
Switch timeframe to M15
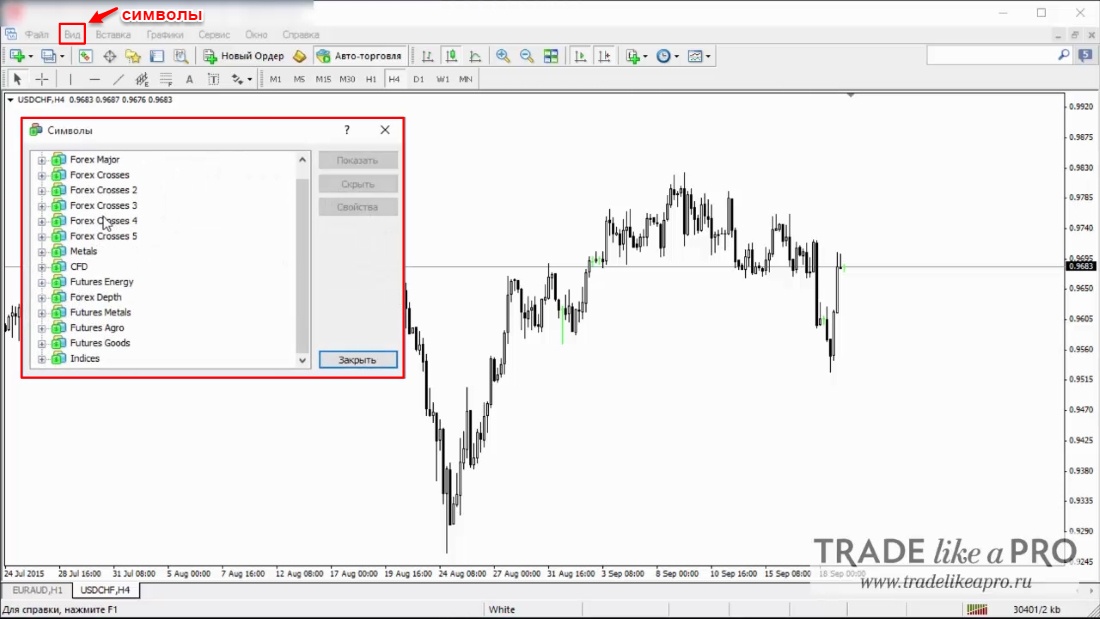[x=323, y=79]
